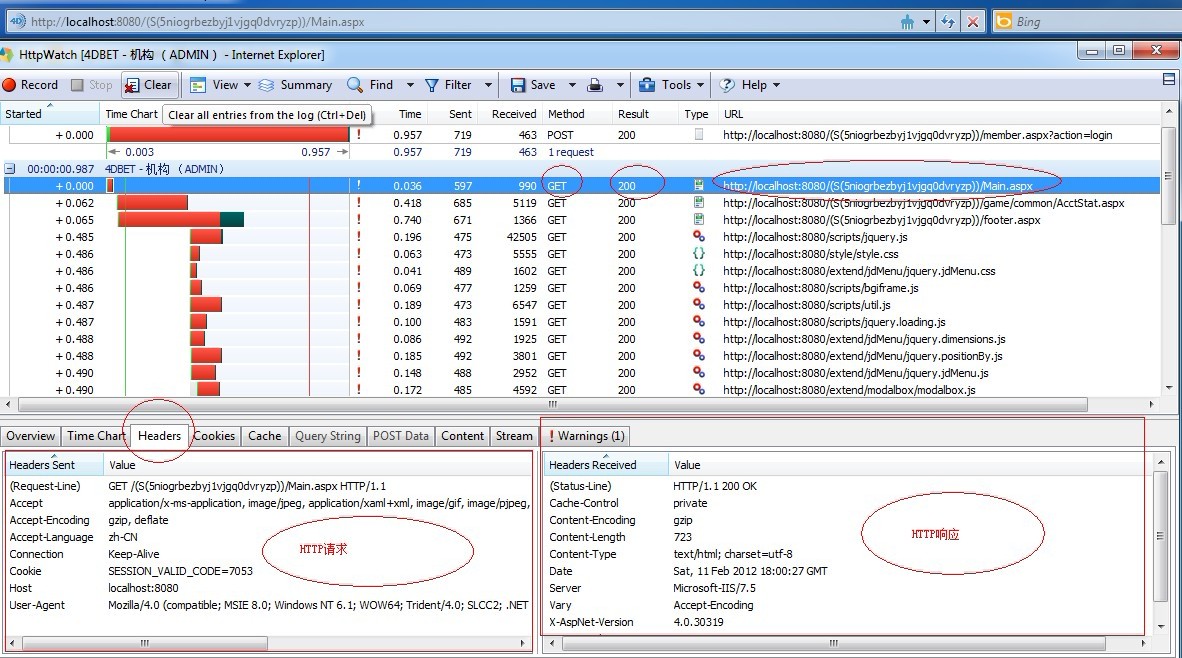1182x658 pixels.
Task: Sort requests by Received column header
Action: pyautogui.click(x=514, y=114)
